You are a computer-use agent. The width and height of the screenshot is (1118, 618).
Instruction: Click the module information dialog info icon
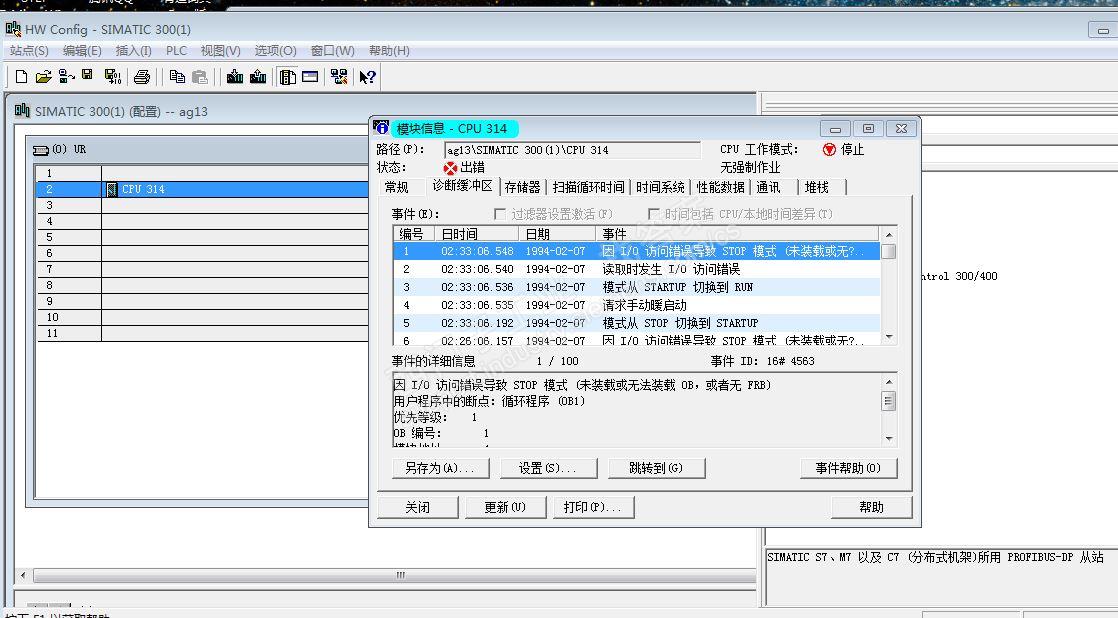(381, 128)
